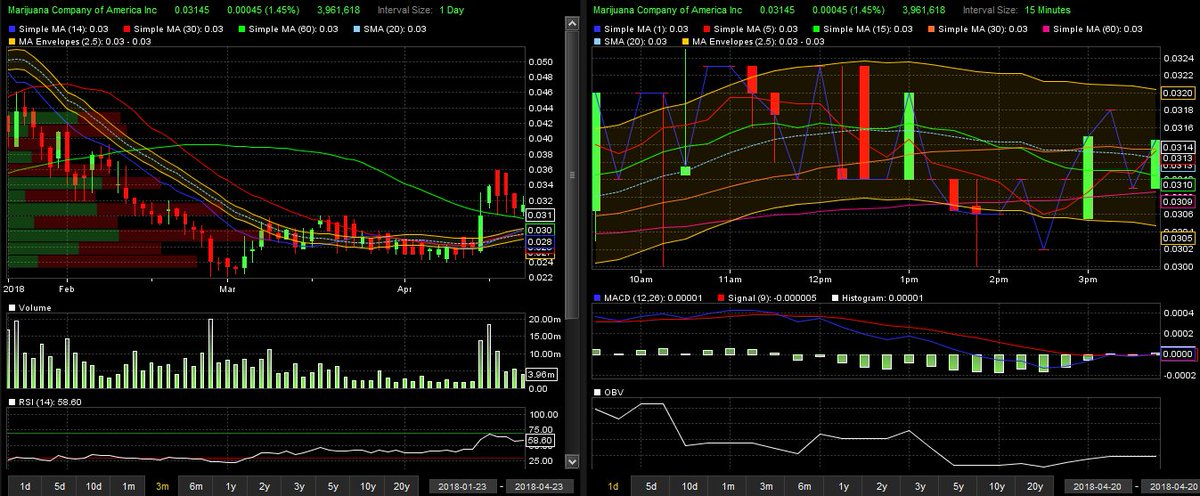Click the red Simple MA (5) swatch
1200x496 pixels.
(706, 29)
